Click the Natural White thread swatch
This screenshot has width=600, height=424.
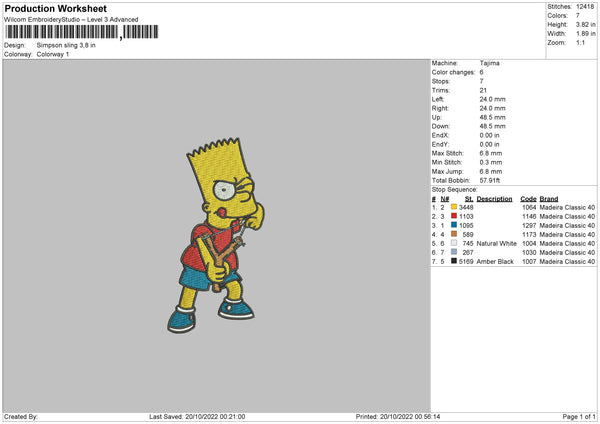click(454, 243)
